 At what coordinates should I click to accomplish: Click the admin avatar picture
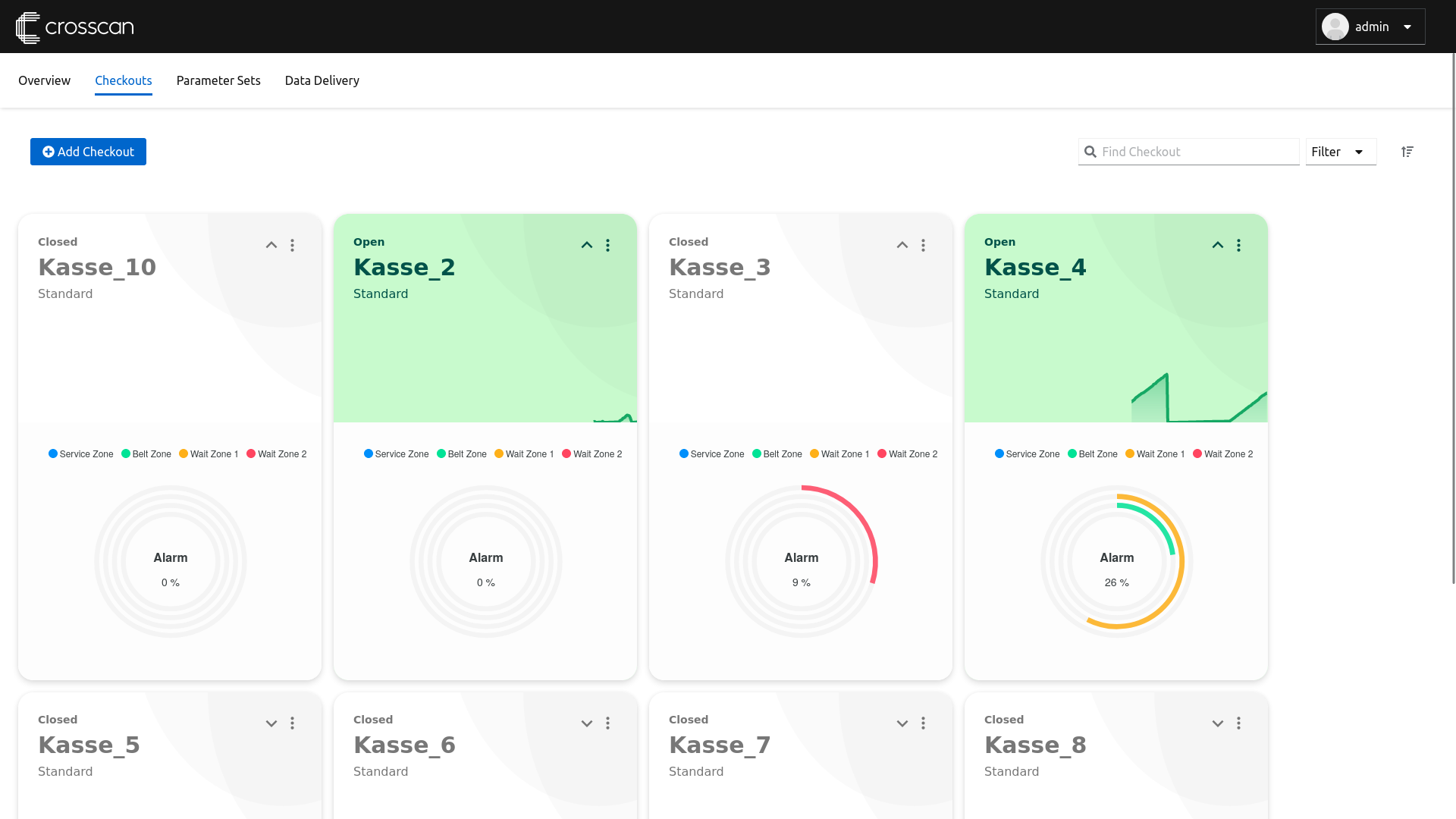(1336, 27)
